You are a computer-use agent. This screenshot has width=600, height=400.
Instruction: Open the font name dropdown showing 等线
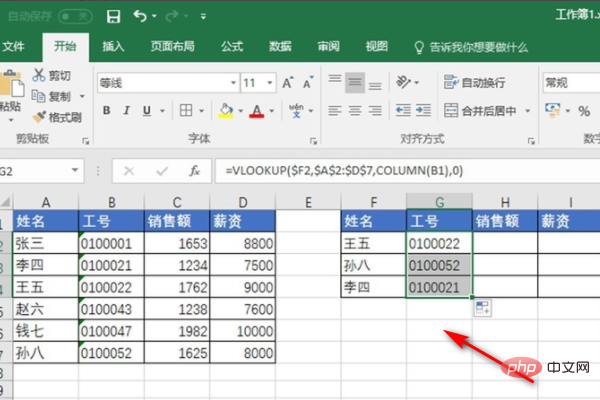point(233,83)
